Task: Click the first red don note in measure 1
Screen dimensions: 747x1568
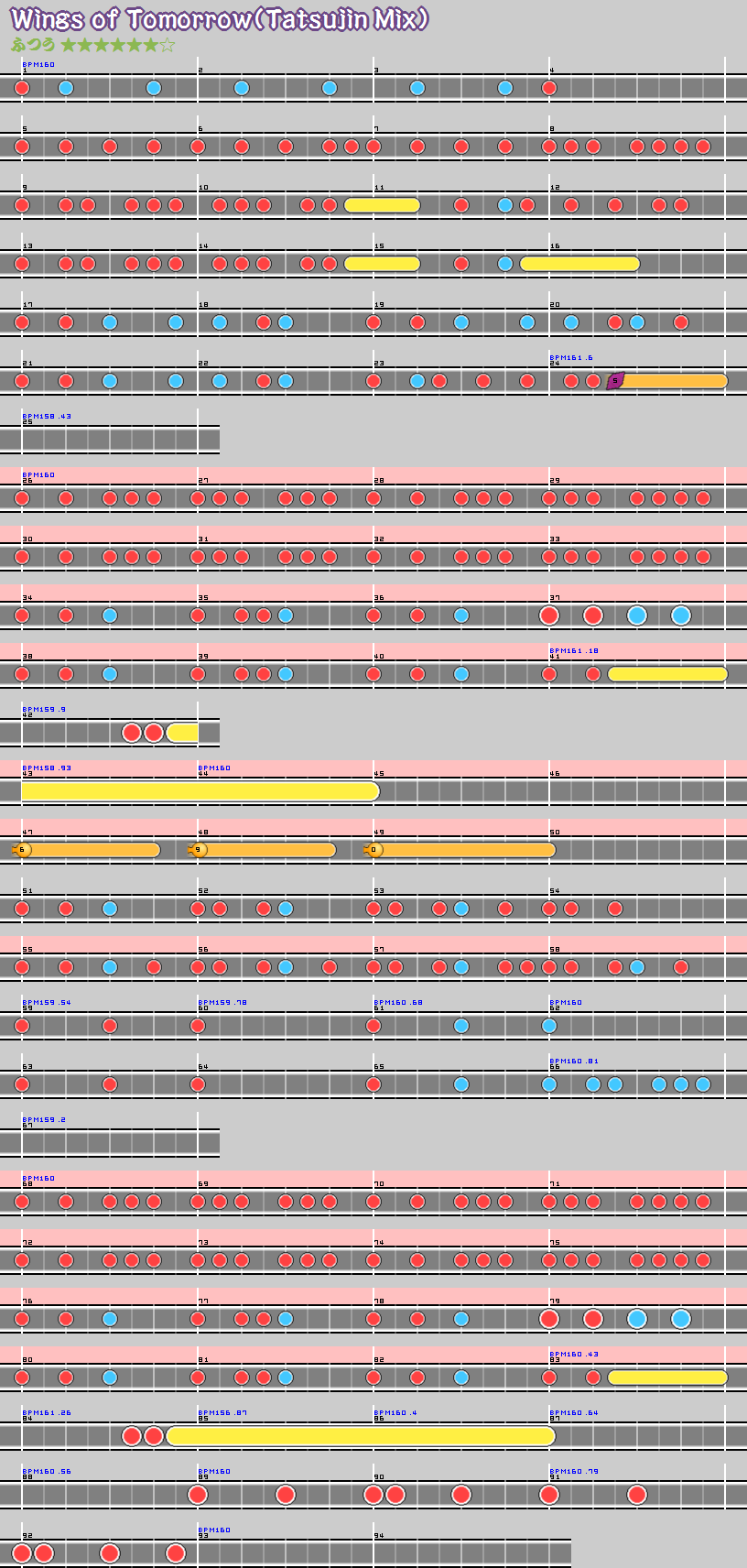Action: [x=22, y=88]
